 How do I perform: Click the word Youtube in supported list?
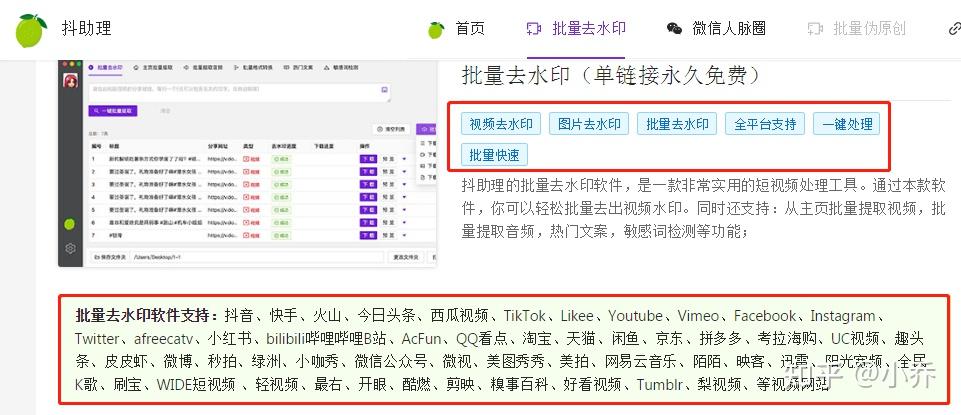click(x=635, y=316)
